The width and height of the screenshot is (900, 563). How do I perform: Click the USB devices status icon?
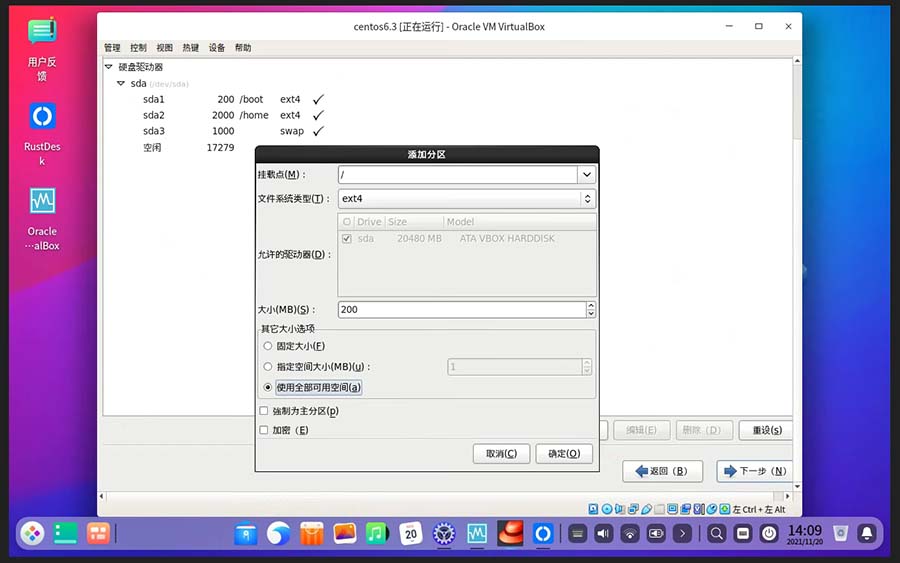coord(646,509)
